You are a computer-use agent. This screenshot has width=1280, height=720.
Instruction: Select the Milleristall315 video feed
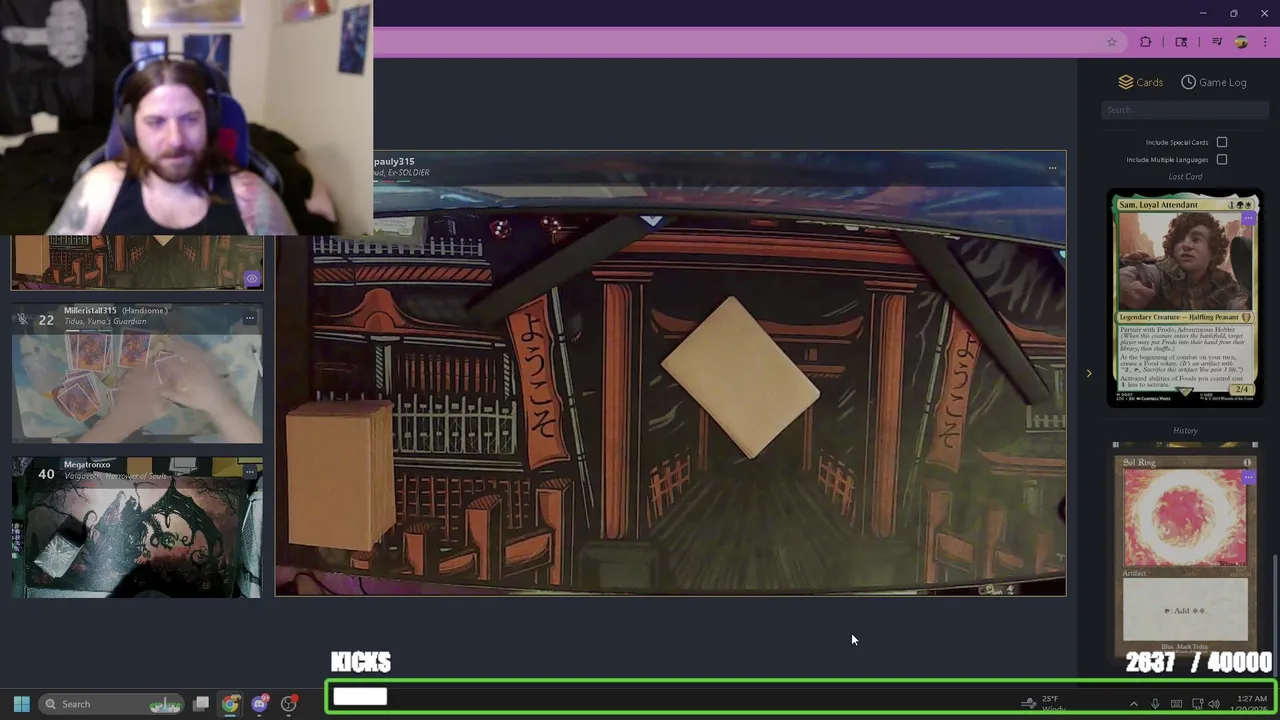coord(137,374)
